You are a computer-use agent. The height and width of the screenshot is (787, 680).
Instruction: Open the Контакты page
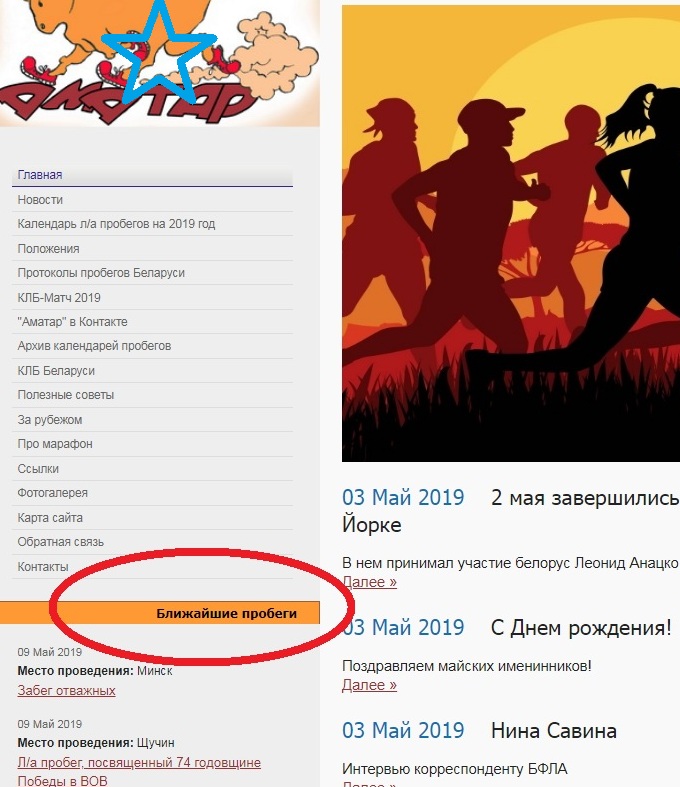point(43,567)
